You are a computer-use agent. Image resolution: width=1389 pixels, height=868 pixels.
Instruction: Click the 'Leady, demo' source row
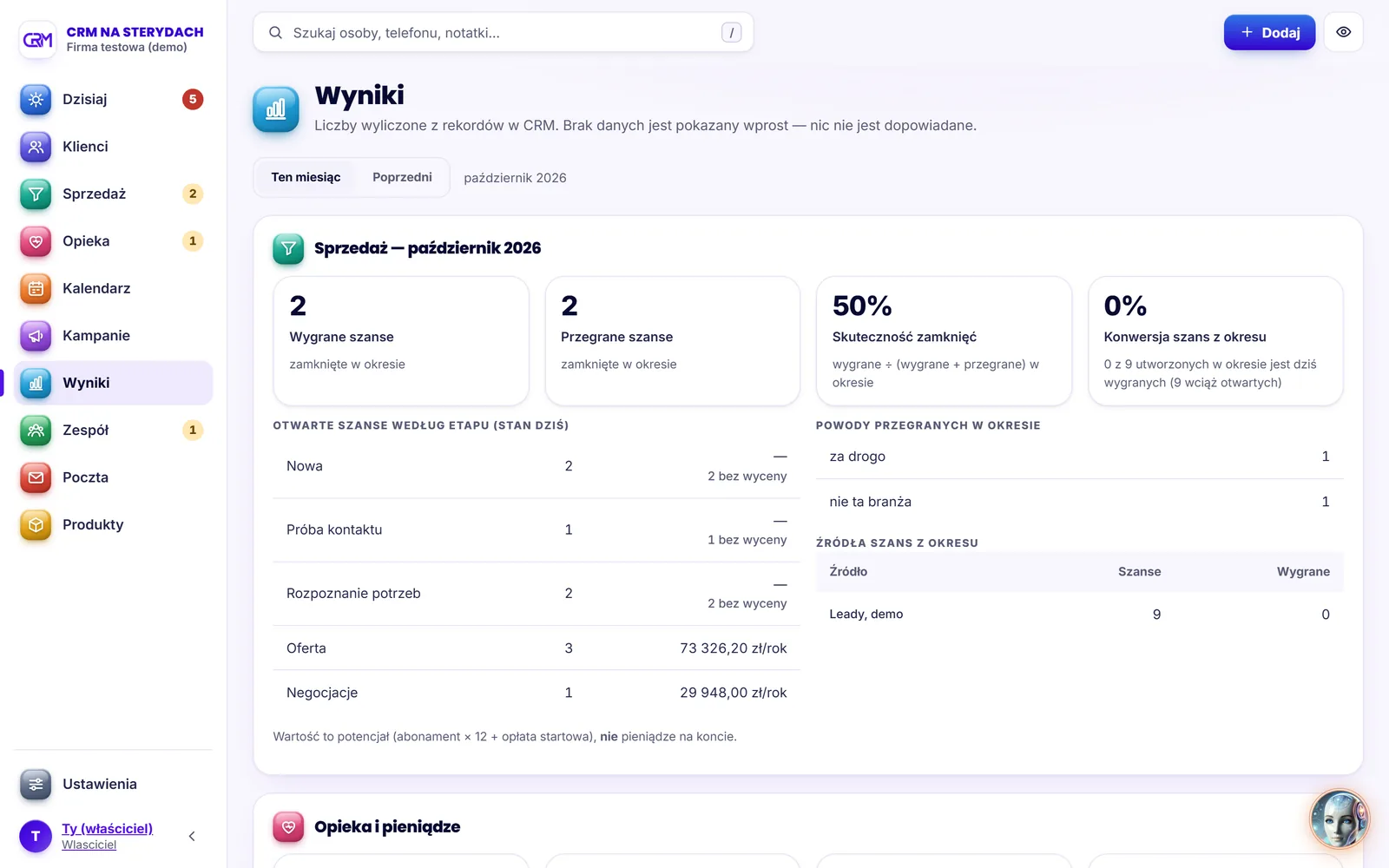(x=1079, y=615)
